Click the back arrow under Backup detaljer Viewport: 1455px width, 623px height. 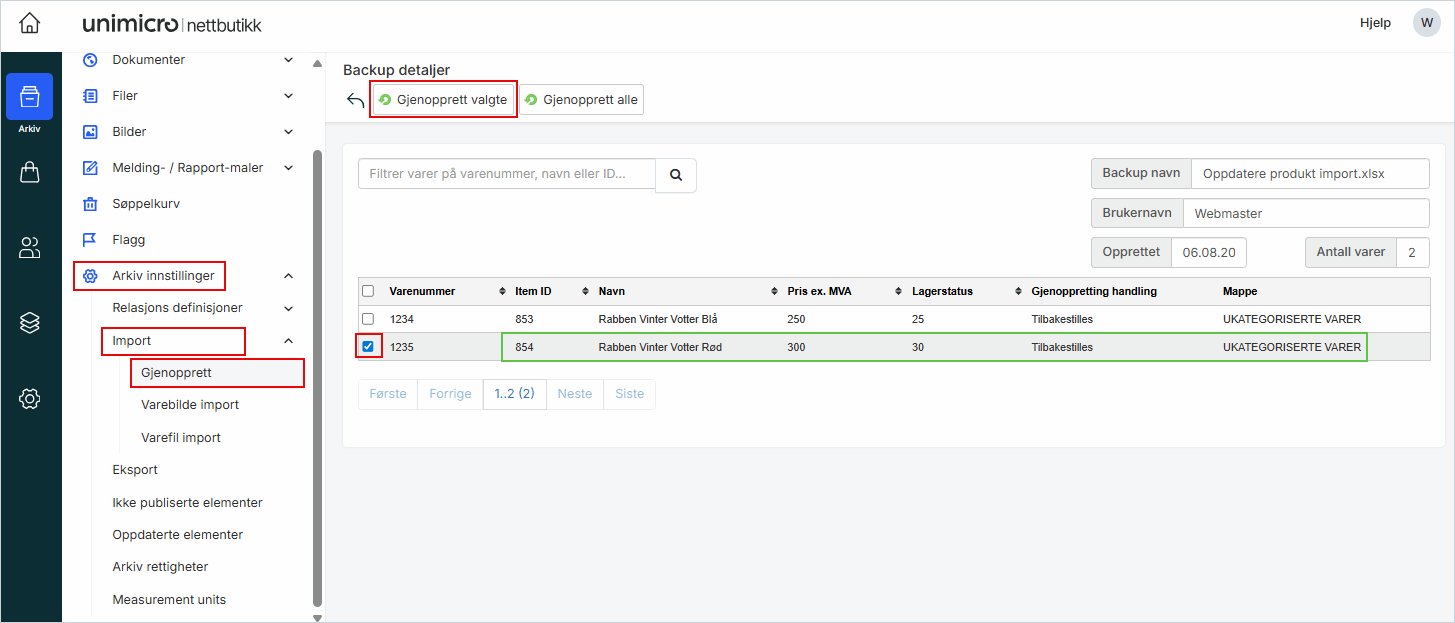coord(355,100)
